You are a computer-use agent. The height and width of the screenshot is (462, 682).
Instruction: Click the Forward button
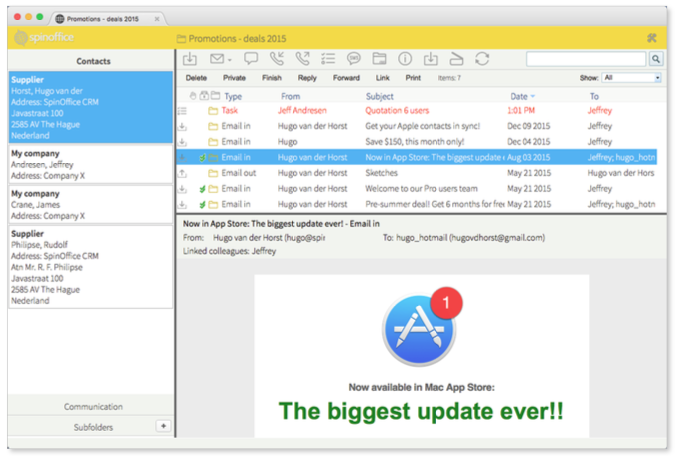pos(346,78)
